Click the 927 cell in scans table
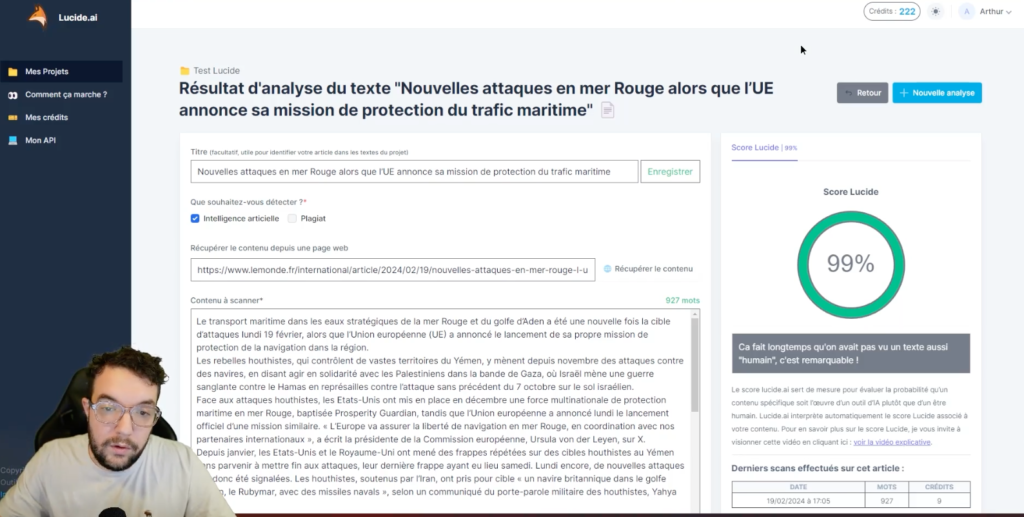 (x=886, y=500)
